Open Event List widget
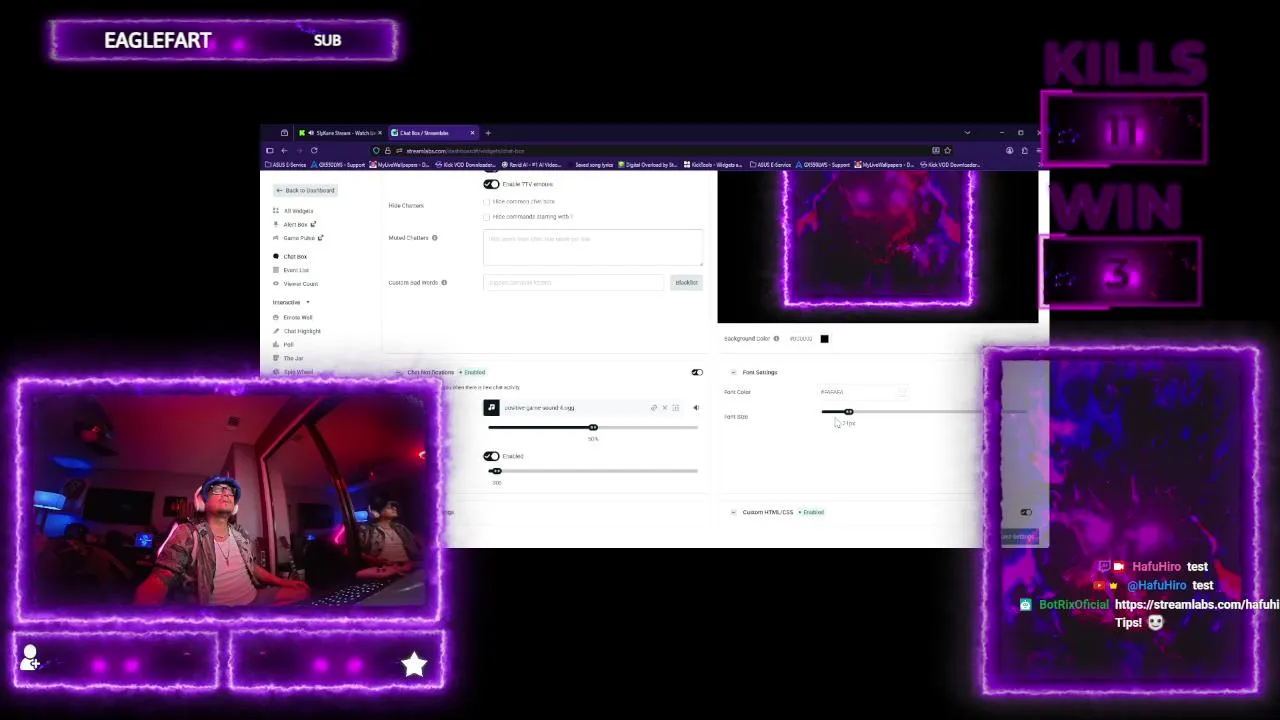The image size is (1280, 720). tap(296, 270)
